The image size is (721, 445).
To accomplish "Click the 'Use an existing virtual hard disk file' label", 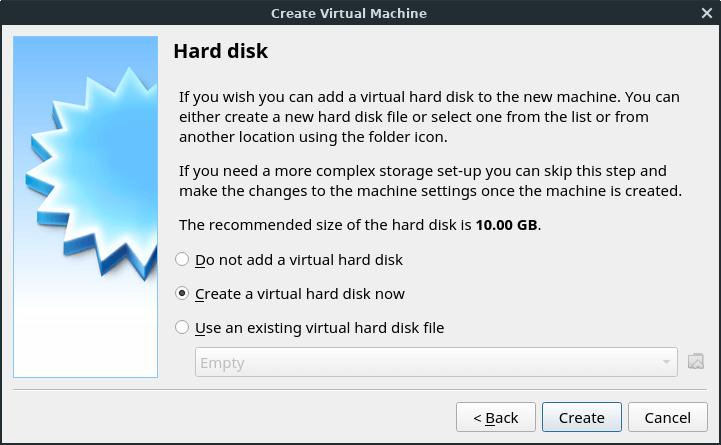I will point(319,327).
